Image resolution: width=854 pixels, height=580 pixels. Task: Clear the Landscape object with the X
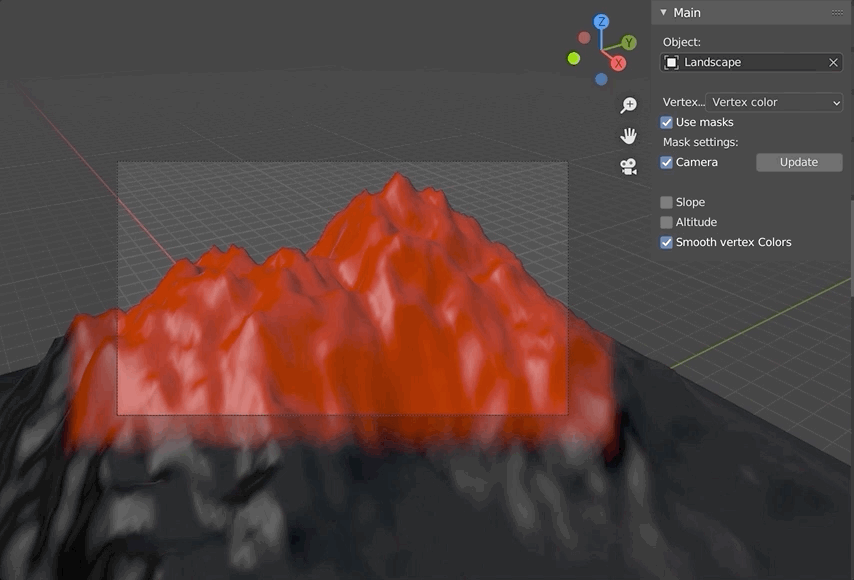(833, 62)
